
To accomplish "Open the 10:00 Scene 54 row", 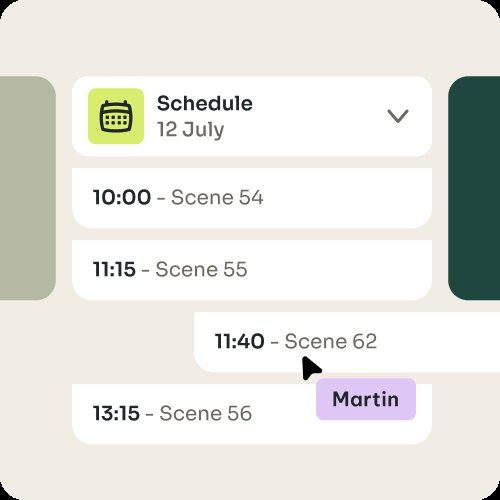I will pyautogui.click(x=252, y=198).
